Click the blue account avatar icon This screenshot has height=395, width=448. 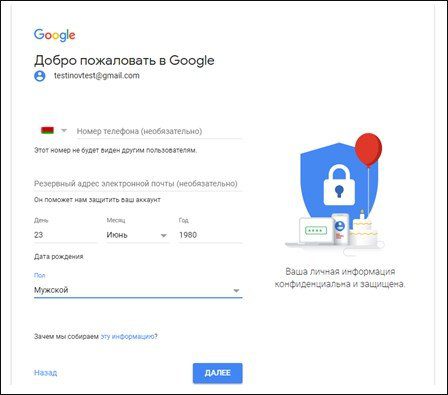[x=40, y=76]
